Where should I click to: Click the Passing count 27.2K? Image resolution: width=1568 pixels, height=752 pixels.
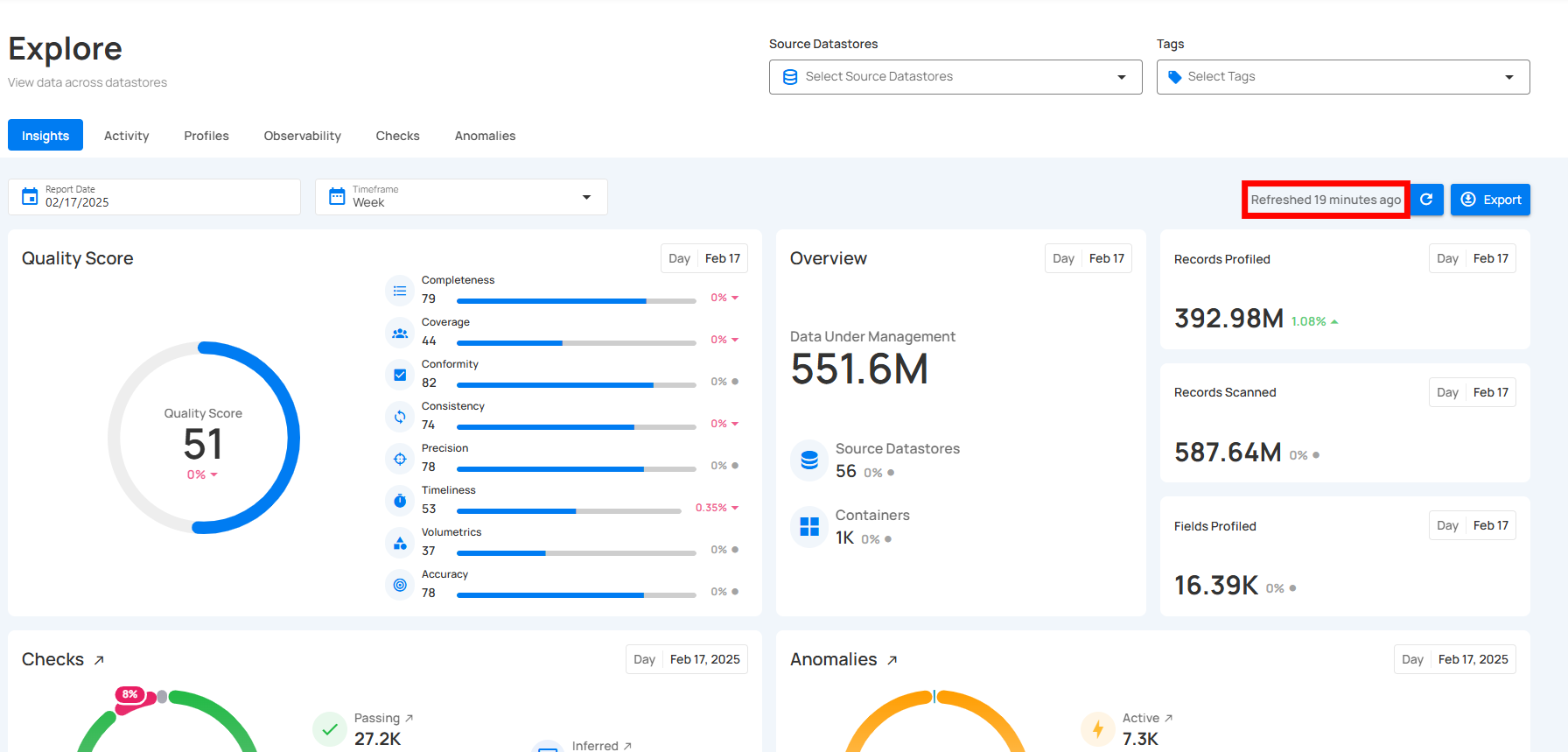(378, 739)
